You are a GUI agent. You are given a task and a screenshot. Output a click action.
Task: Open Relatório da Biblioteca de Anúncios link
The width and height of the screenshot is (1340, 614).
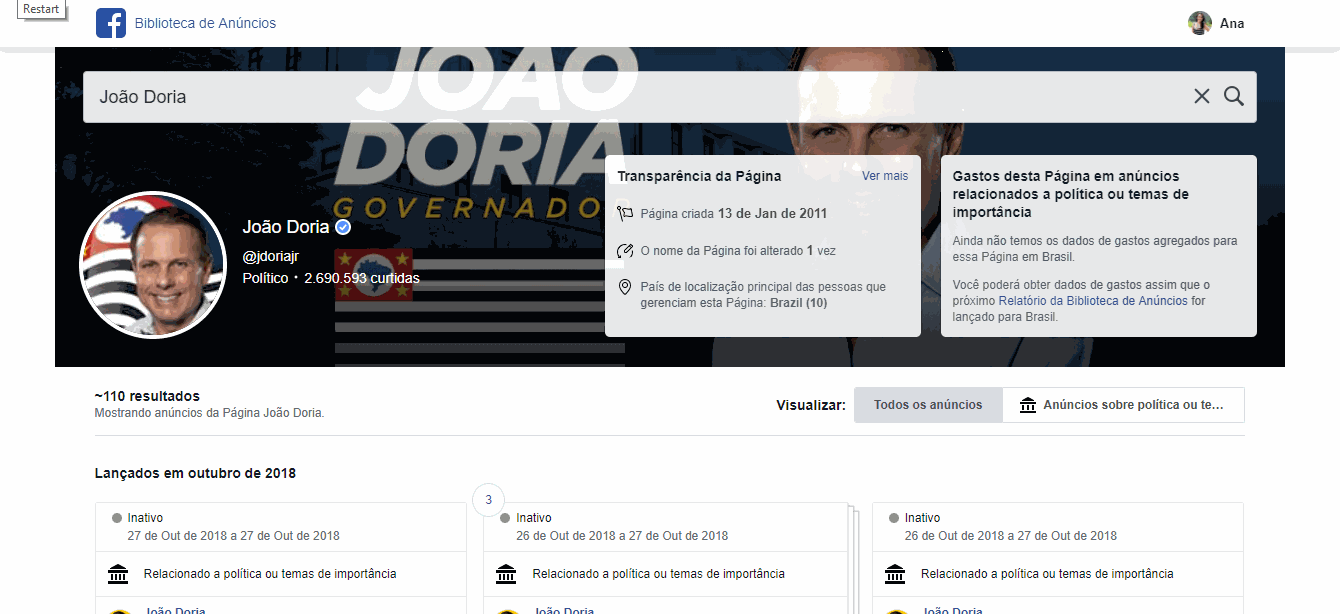click(1093, 300)
